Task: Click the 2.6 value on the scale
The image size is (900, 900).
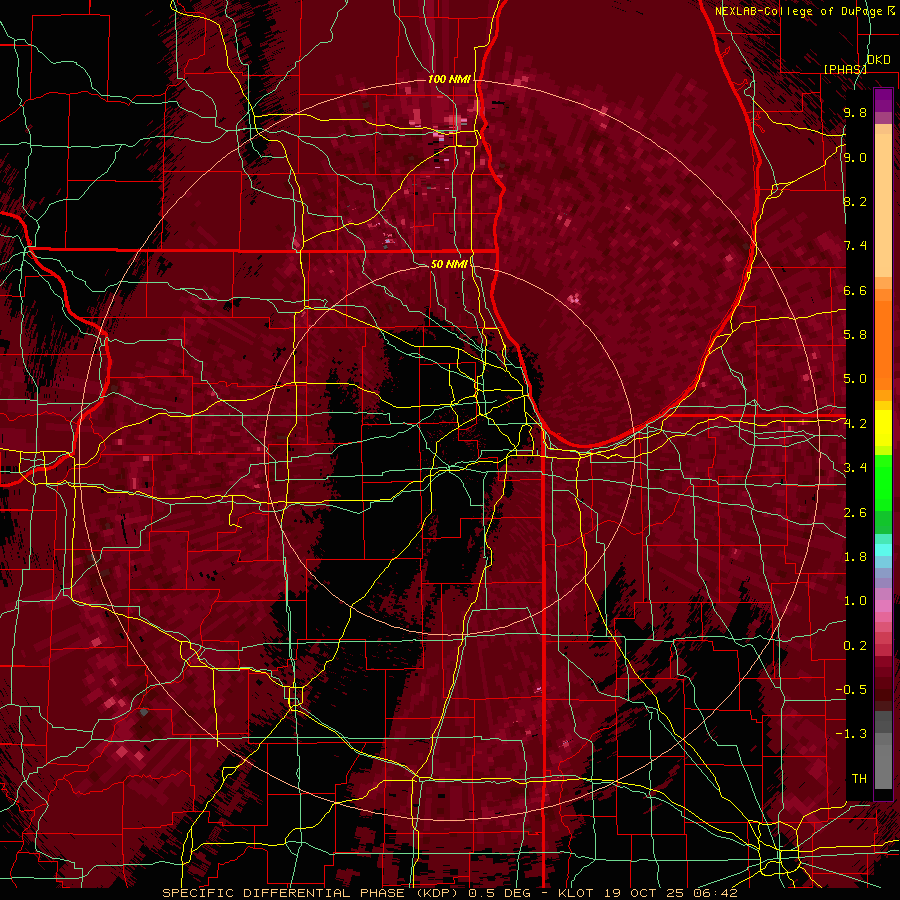Action: (x=855, y=513)
